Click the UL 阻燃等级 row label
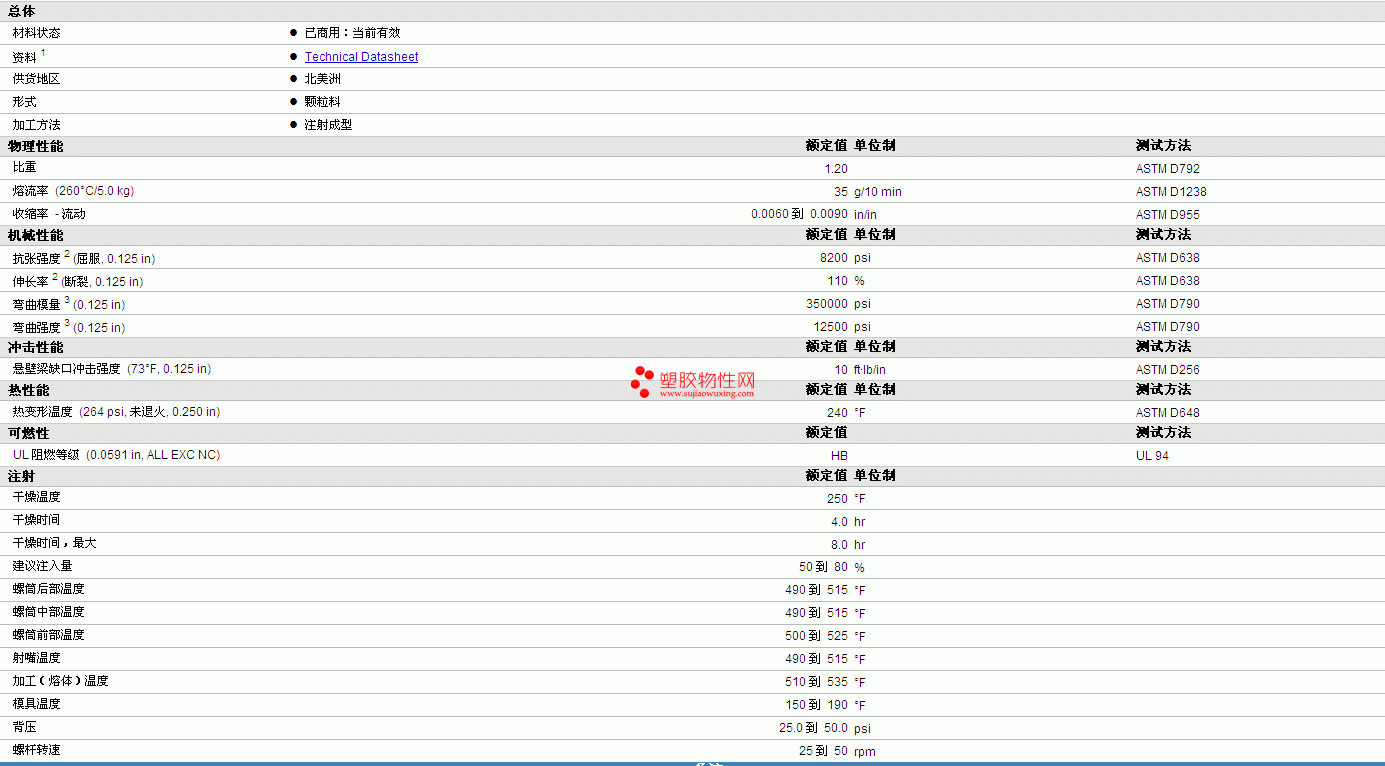This screenshot has height=766, width=1385. [116, 455]
